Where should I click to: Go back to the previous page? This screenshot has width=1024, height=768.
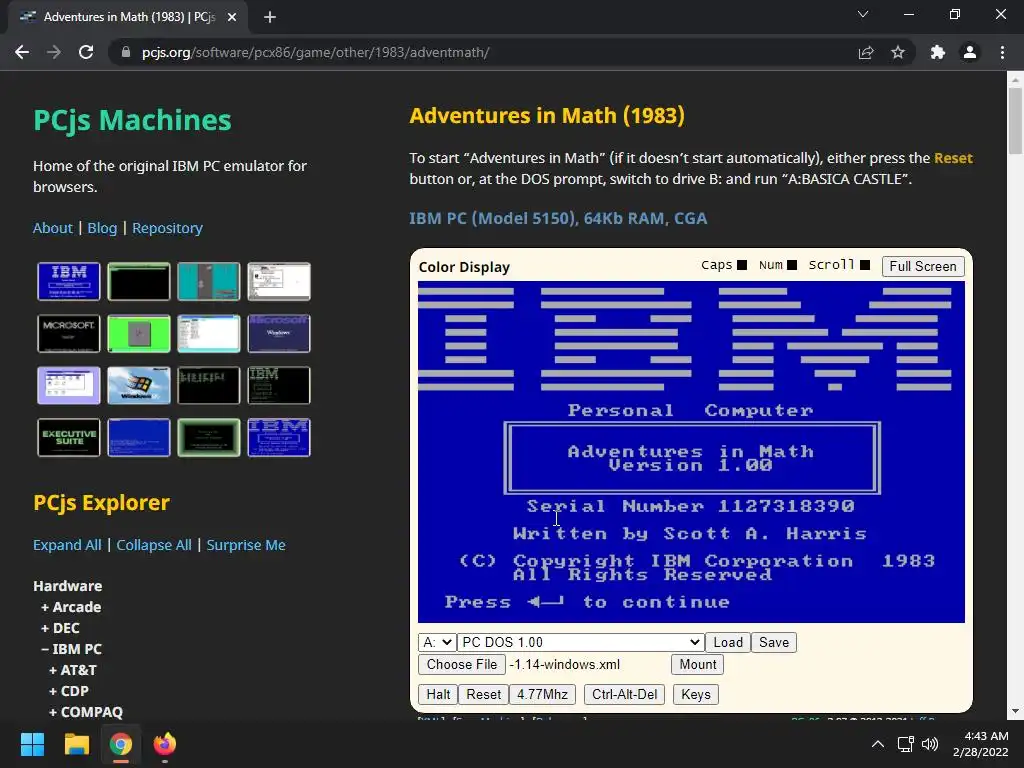tap(22, 52)
